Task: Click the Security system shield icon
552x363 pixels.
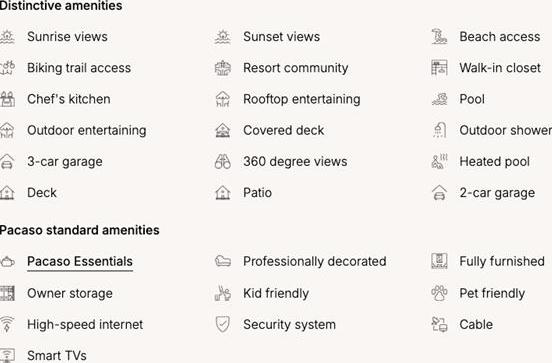Action: pyautogui.click(x=222, y=324)
